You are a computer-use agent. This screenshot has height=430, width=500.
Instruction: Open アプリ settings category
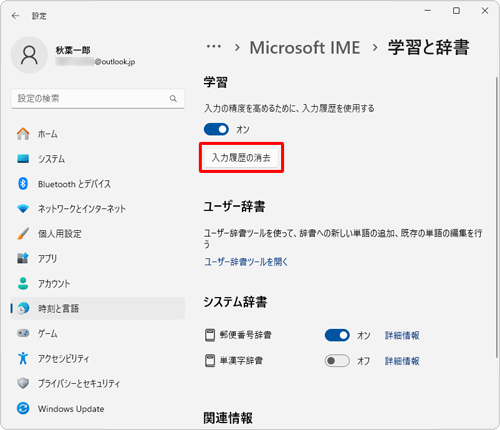(x=98, y=258)
